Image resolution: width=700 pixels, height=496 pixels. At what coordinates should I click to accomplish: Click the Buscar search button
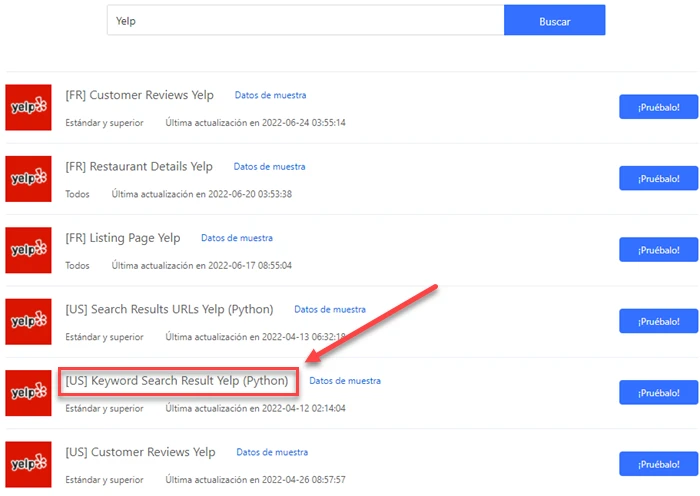[x=554, y=20]
